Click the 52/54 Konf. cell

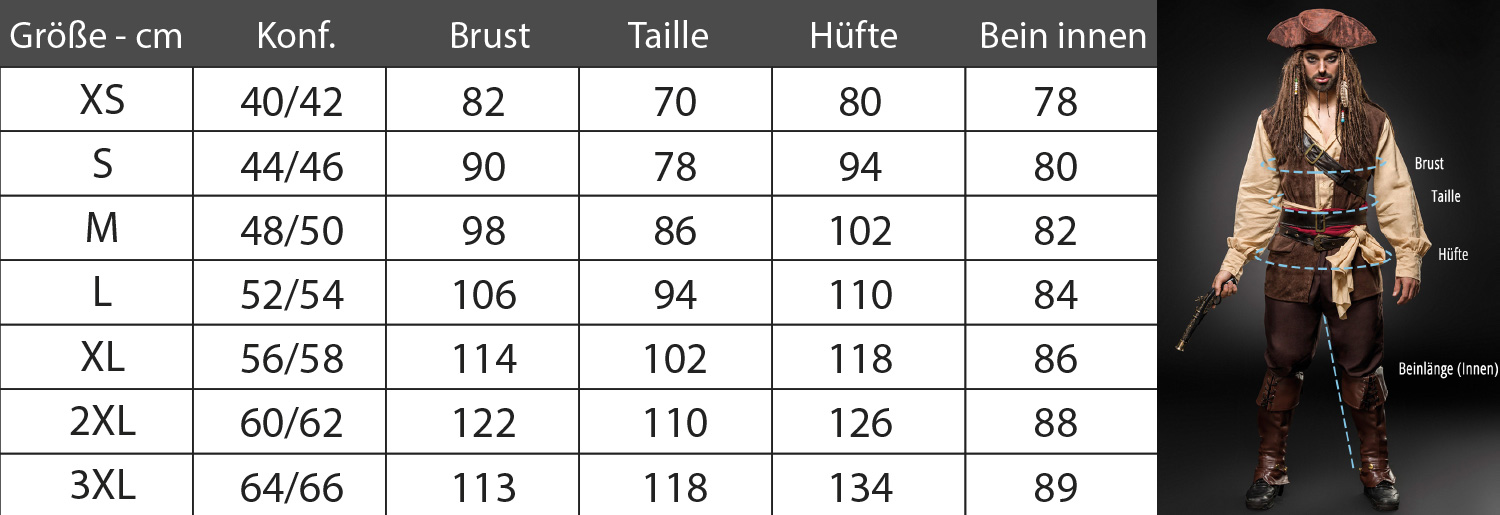[x=291, y=294]
